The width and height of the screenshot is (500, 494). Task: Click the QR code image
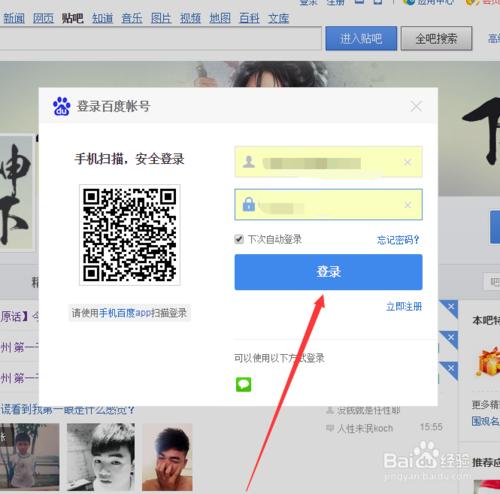click(130, 235)
